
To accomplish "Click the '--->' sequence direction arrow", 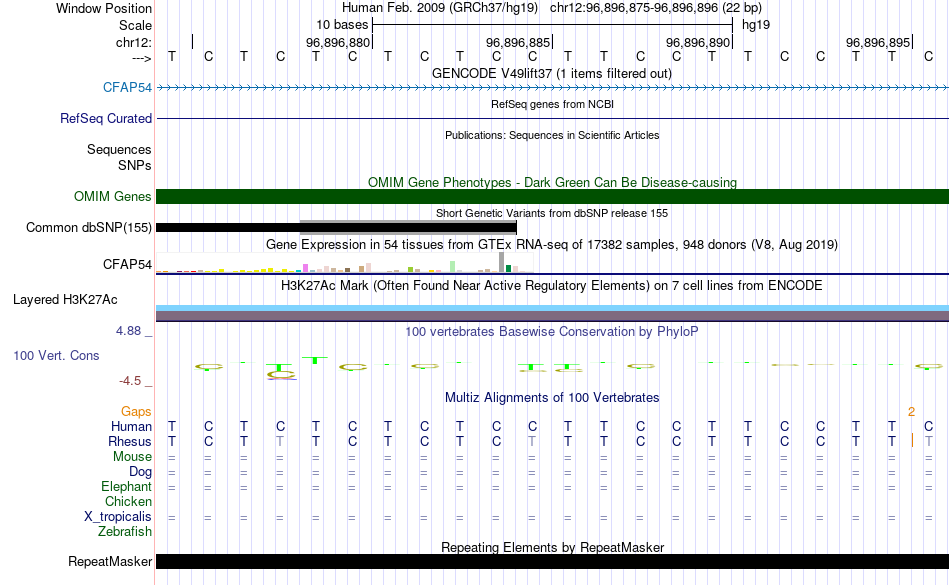I will pyautogui.click(x=142, y=58).
